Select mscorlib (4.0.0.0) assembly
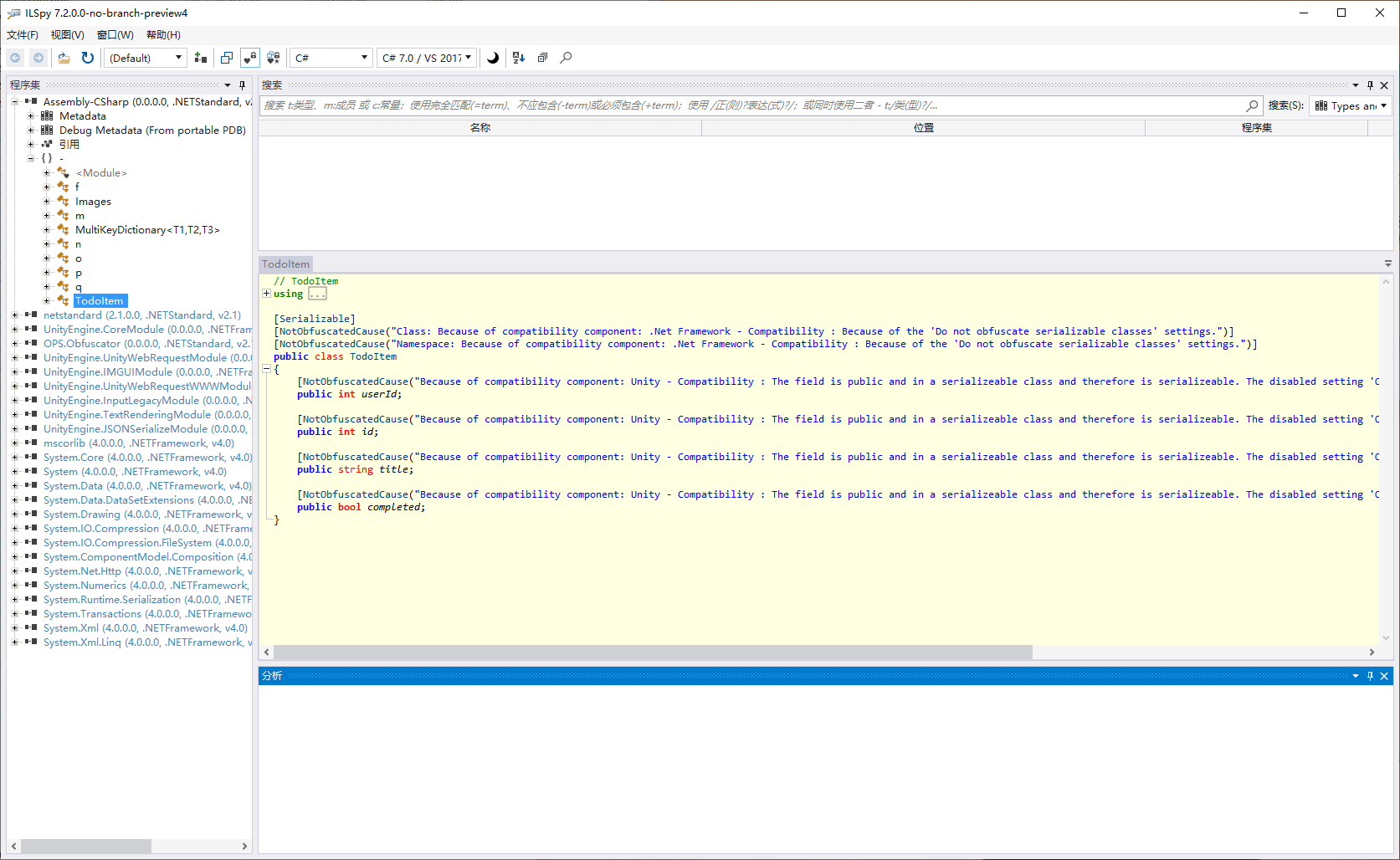The height and width of the screenshot is (860, 1400). [x=139, y=443]
